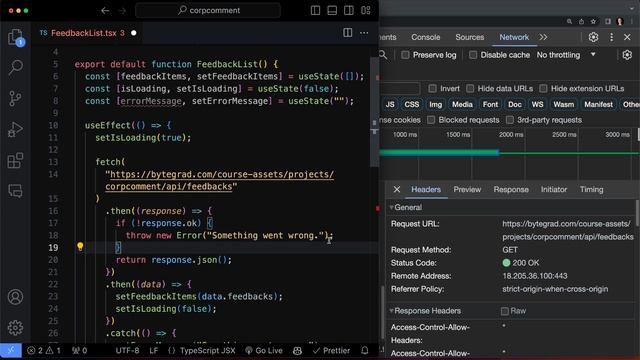Filter requests by WS type
Image resolution: width=640 pixels, height=360 pixels.
(537, 104)
